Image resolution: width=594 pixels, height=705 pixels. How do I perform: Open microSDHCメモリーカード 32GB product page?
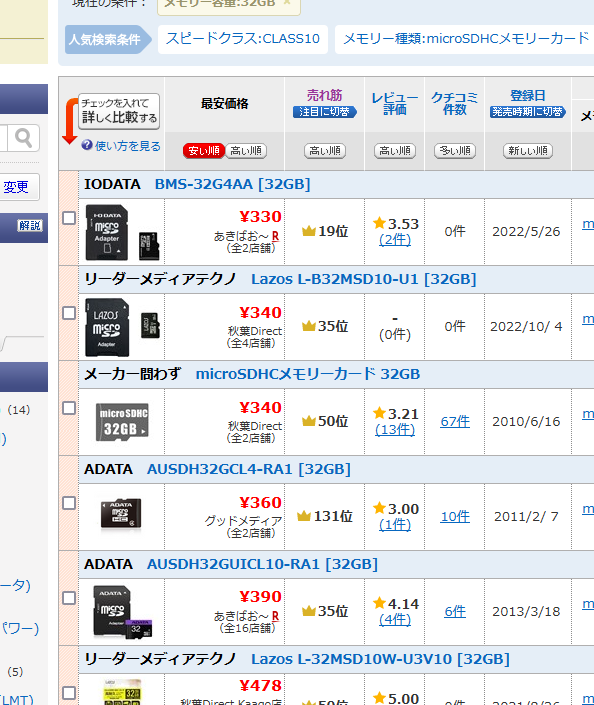click(308, 374)
